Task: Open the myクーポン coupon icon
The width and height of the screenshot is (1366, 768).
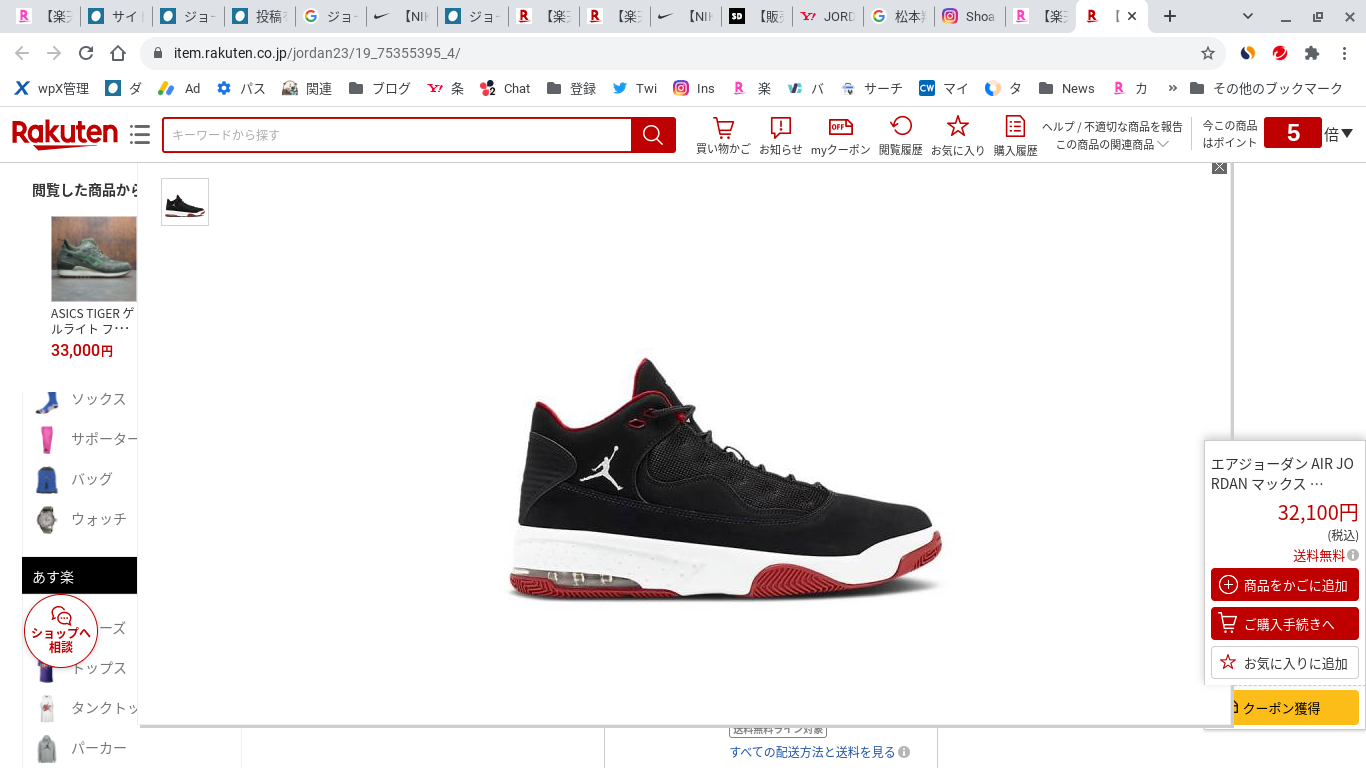Action: [x=841, y=136]
